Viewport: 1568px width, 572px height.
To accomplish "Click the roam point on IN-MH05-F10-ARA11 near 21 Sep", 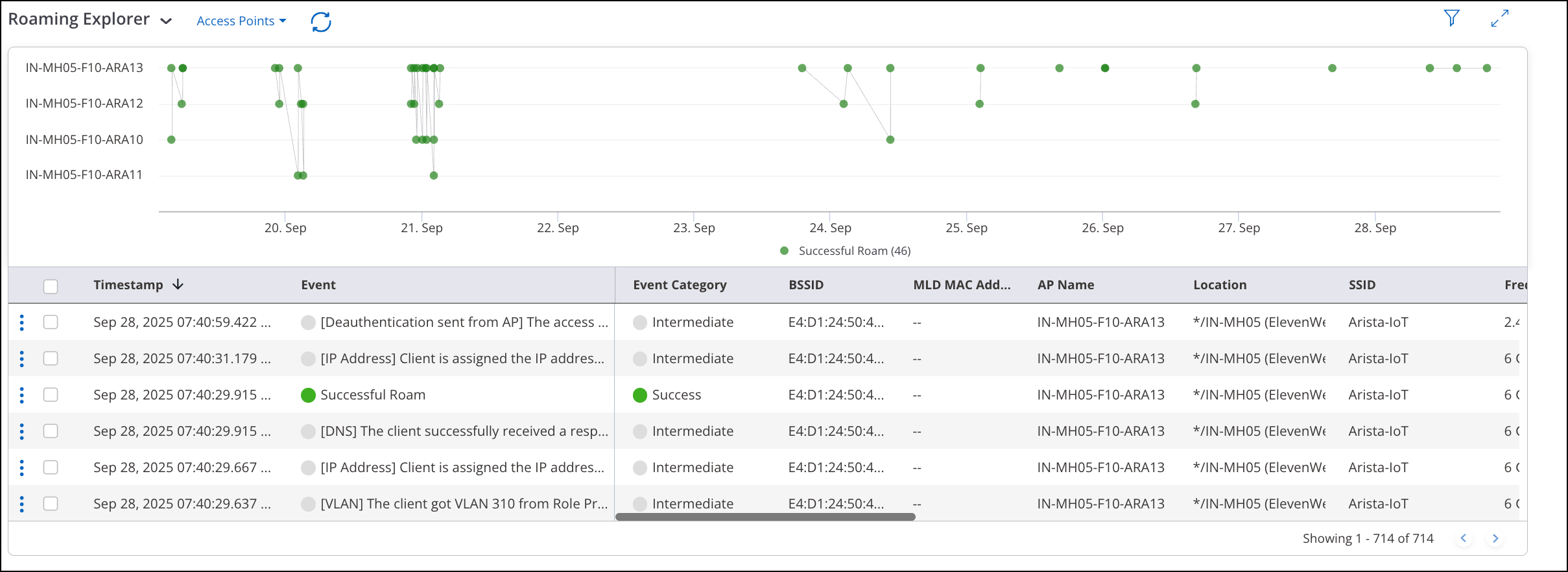I will click(x=434, y=175).
